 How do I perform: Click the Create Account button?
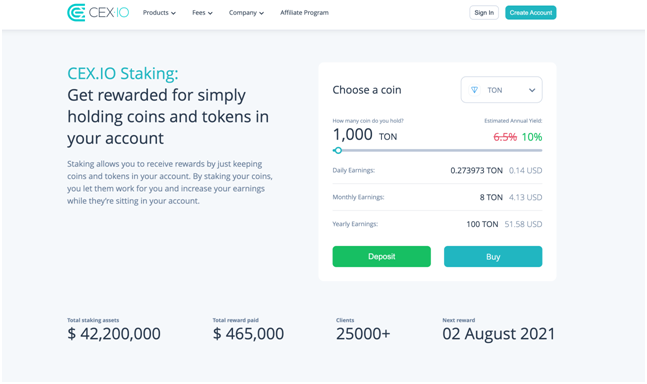(531, 13)
